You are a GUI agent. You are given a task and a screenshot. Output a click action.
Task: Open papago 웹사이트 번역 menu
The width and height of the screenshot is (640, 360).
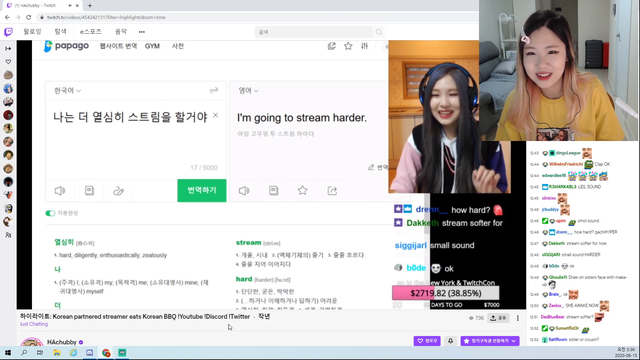(x=118, y=46)
